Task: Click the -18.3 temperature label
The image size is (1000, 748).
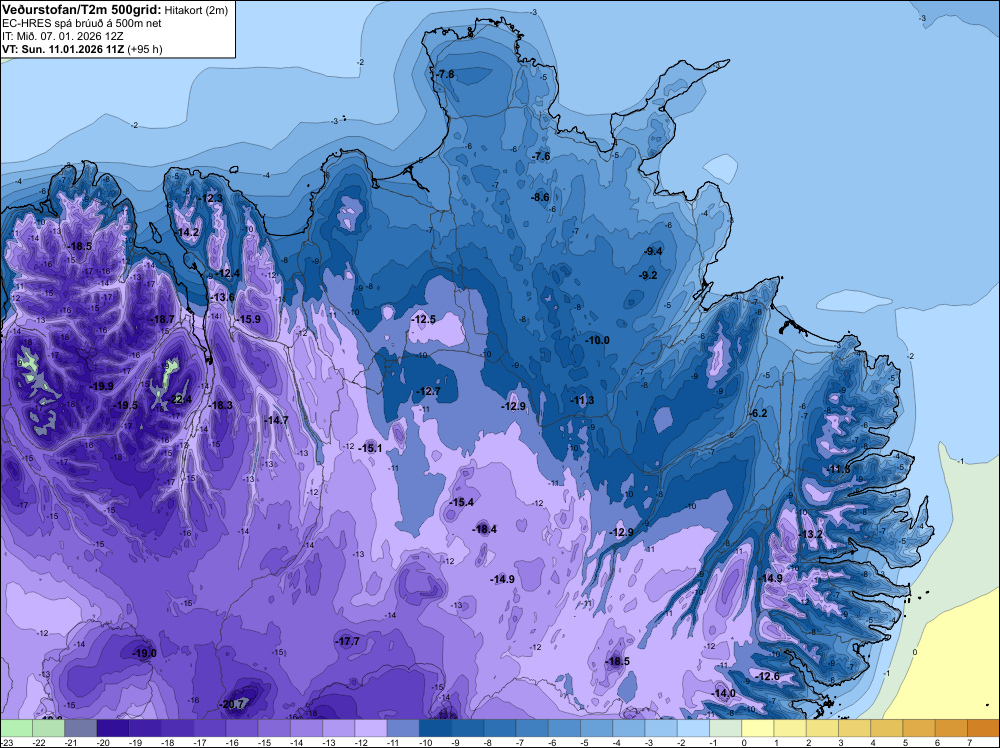Action: 221,406
